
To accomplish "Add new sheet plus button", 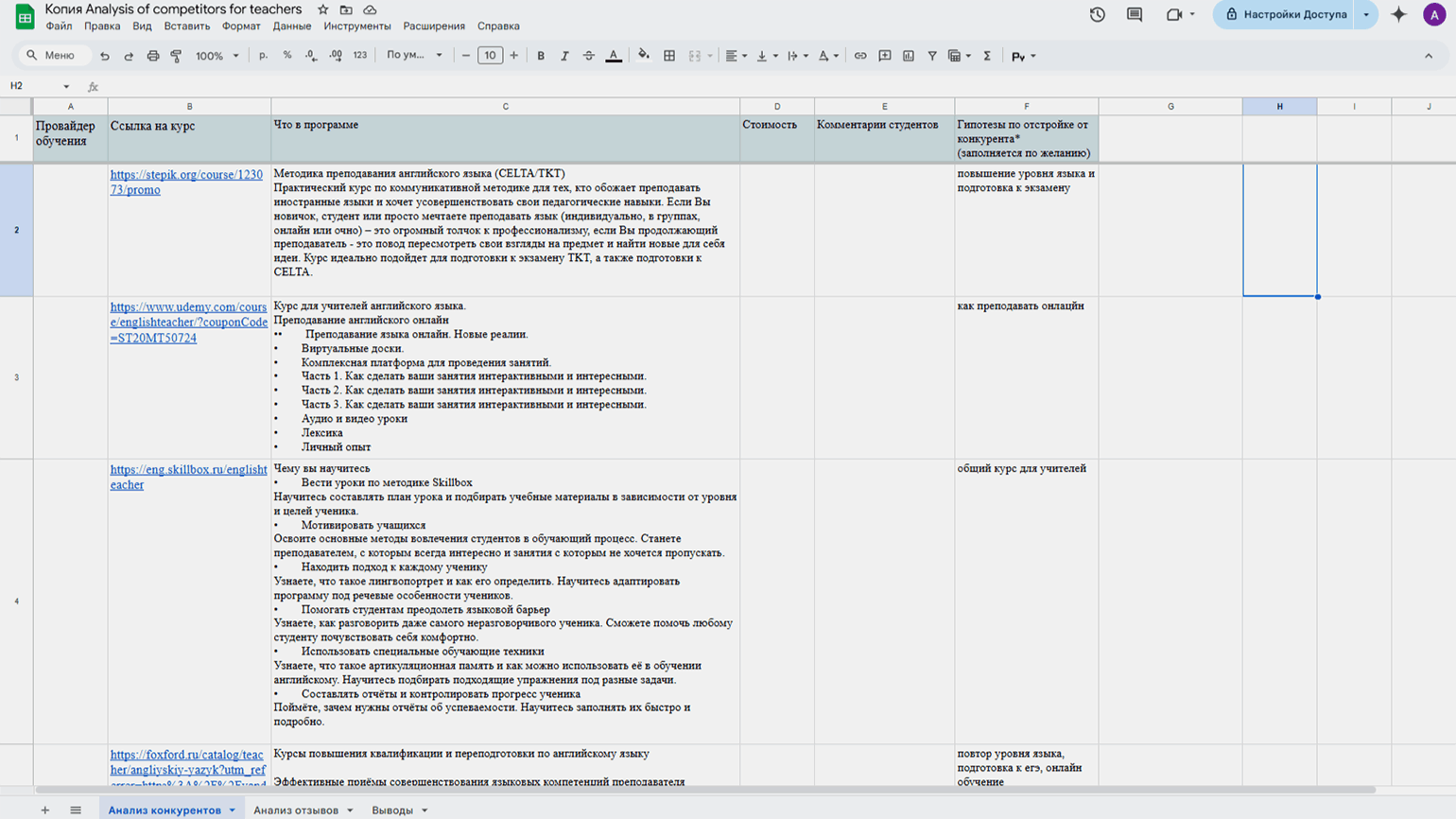I will pos(44,810).
